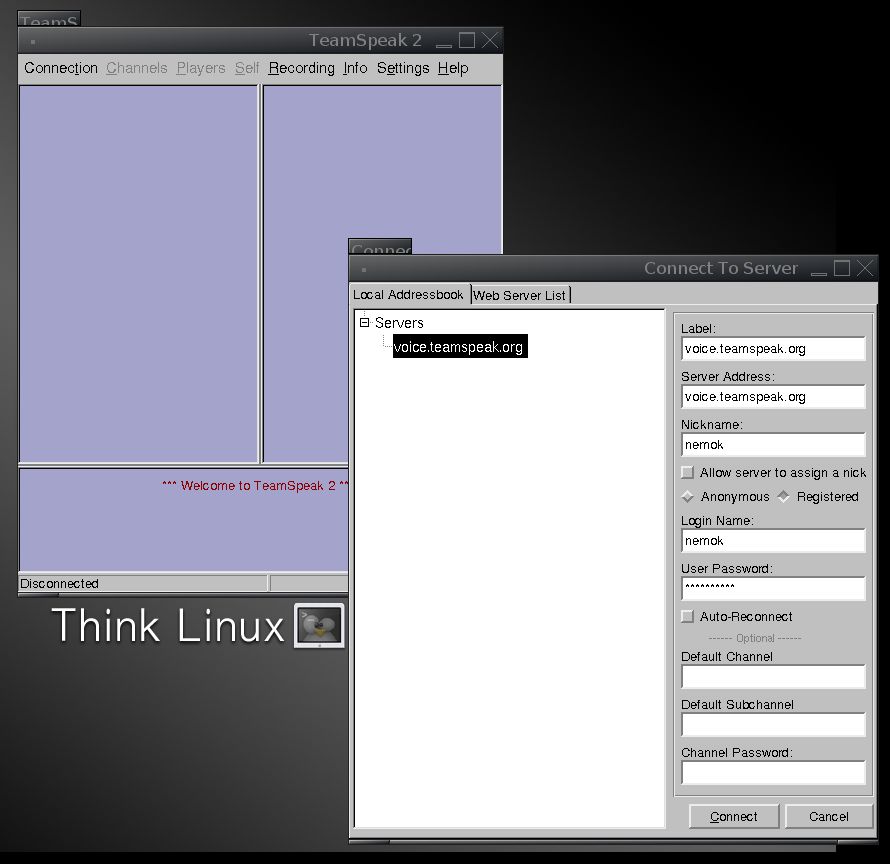This screenshot has height=864, width=890.
Task: Collapse the Servers tree node
Action: click(x=365, y=323)
